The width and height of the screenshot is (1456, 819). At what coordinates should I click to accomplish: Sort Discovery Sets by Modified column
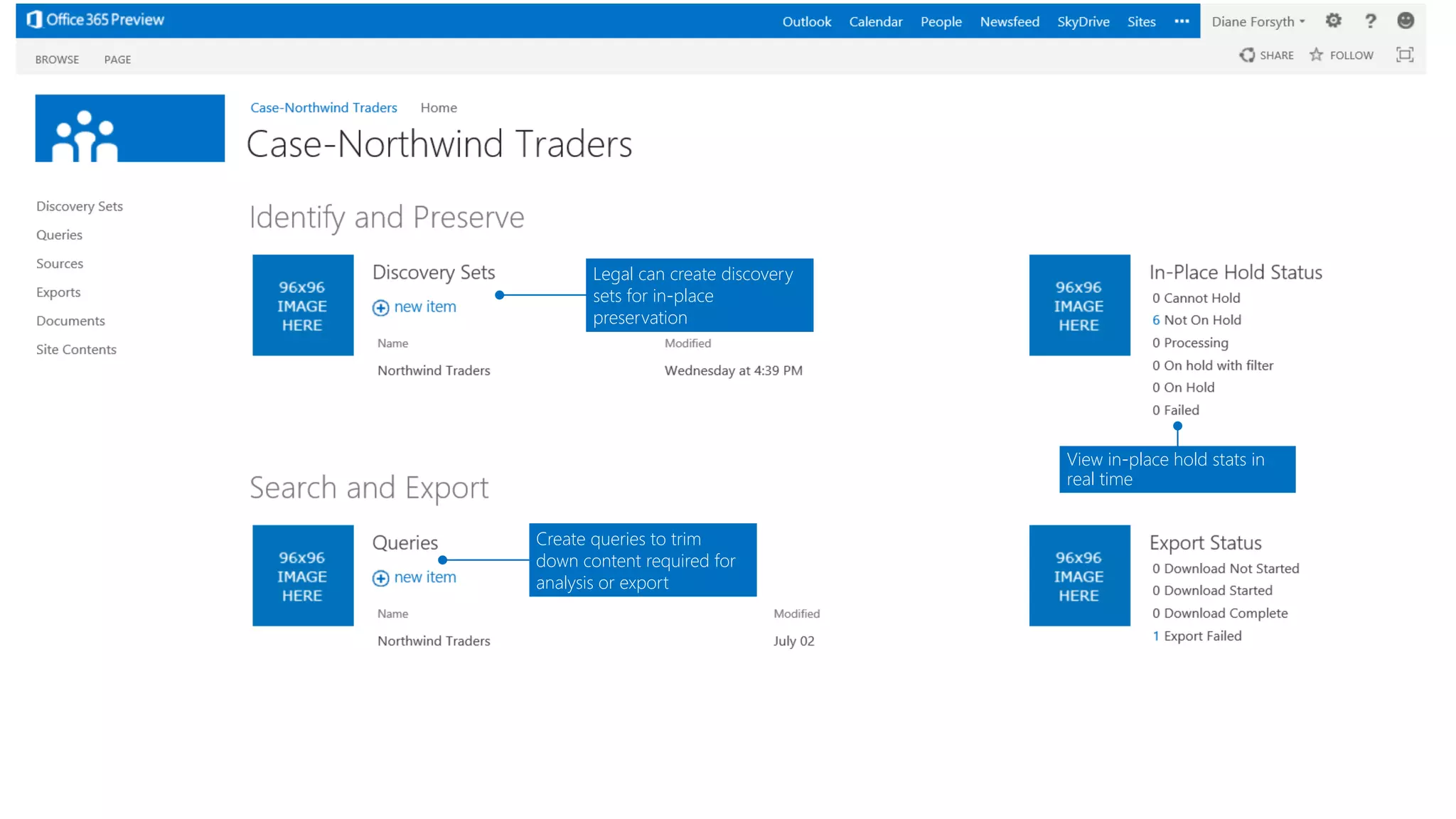pyautogui.click(x=687, y=343)
